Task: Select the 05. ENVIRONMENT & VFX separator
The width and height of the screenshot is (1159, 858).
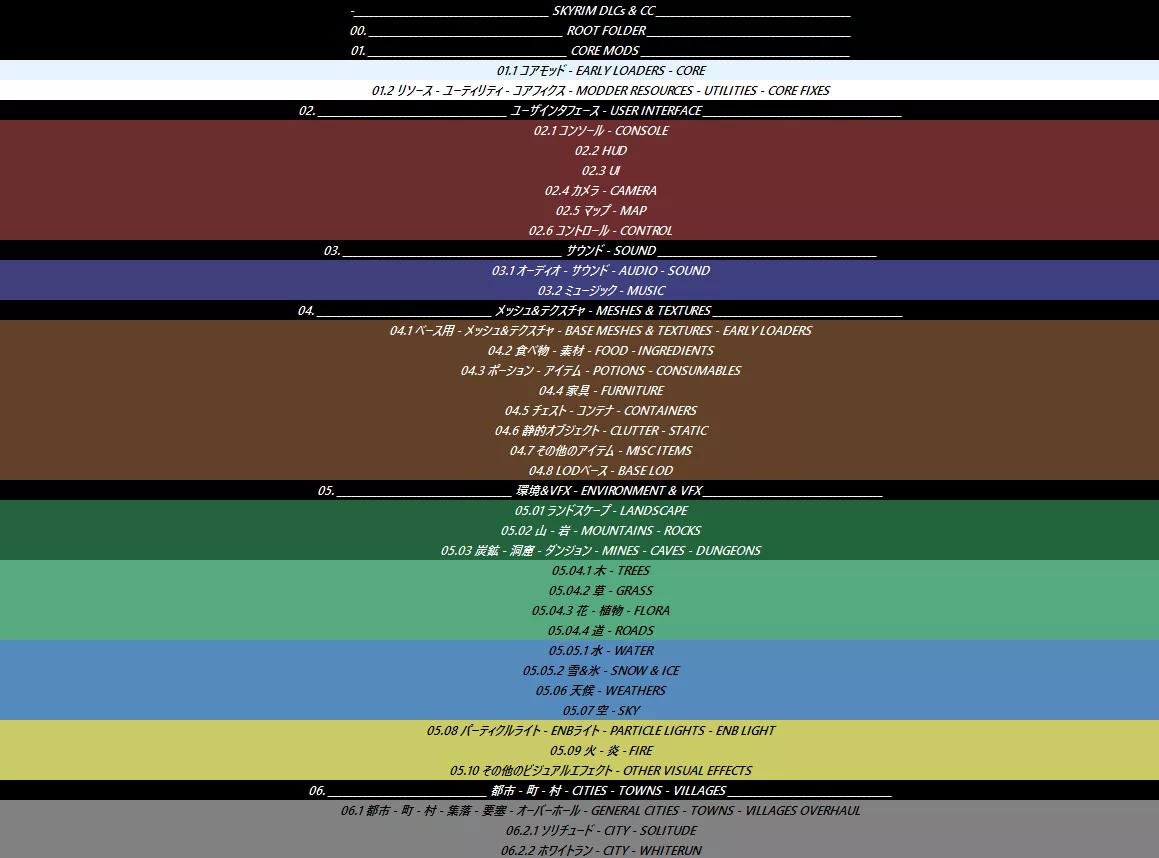Action: (580, 490)
